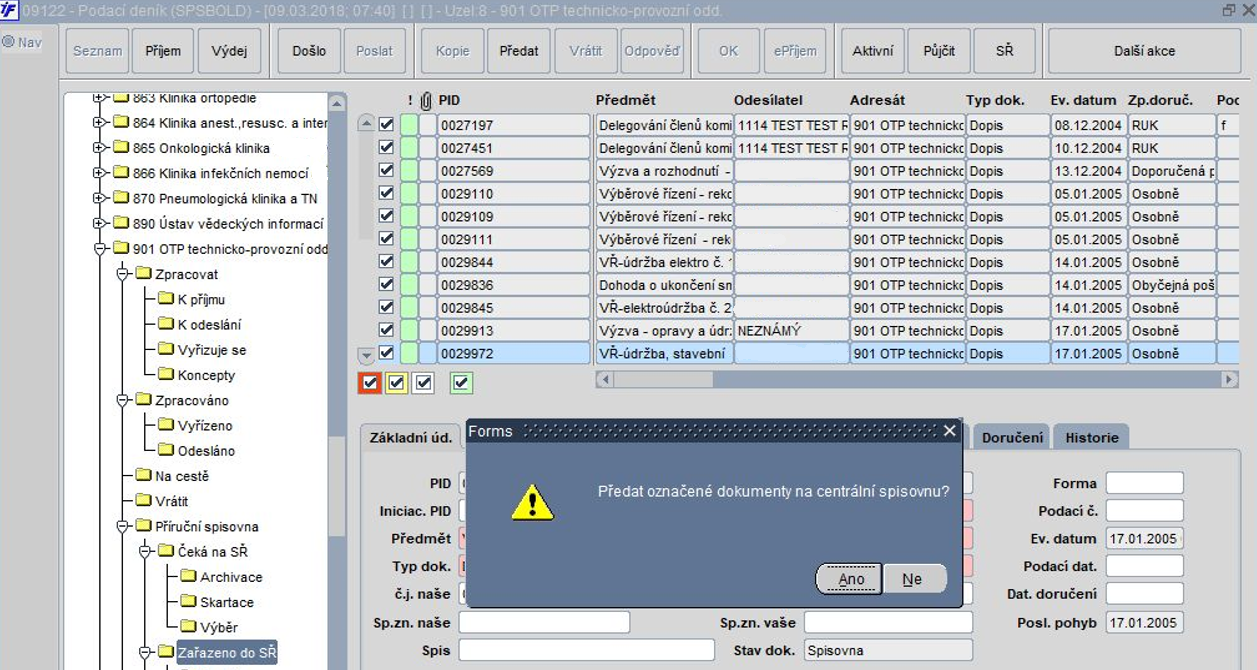Click the Vyřízeno folder icon
Image resolution: width=1257 pixels, height=670 pixels.
(x=165, y=425)
